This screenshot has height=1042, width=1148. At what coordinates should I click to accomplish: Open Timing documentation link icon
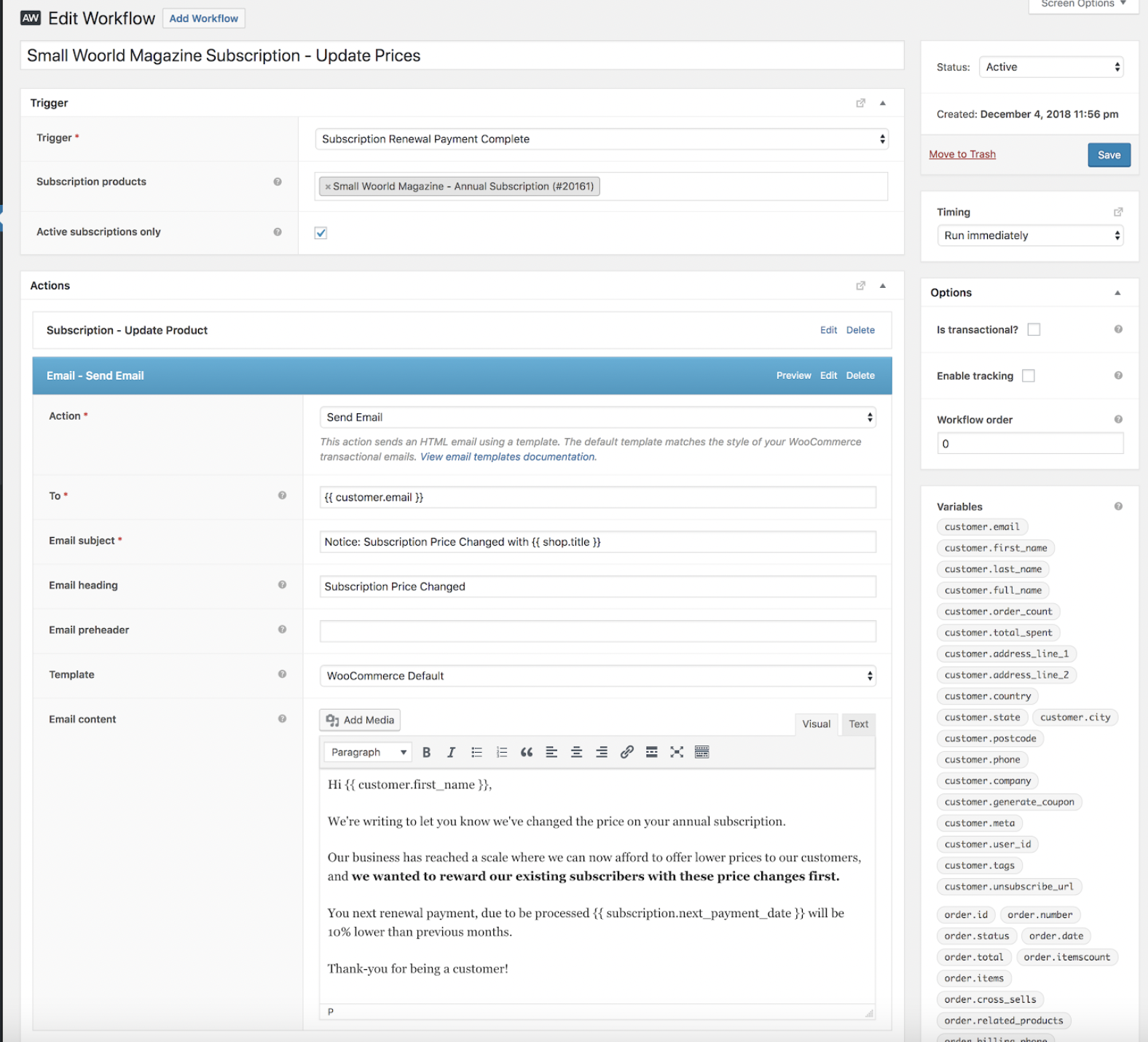(1118, 212)
